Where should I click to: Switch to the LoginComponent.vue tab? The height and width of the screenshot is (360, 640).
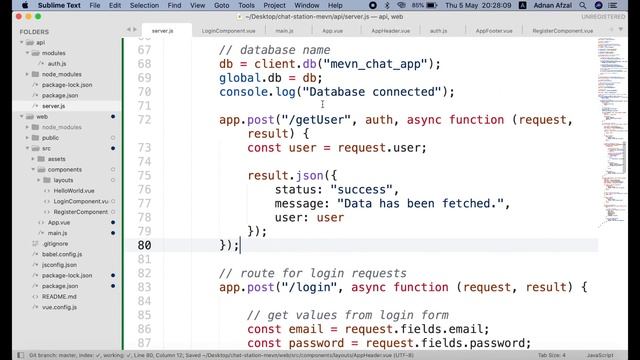coord(229,31)
